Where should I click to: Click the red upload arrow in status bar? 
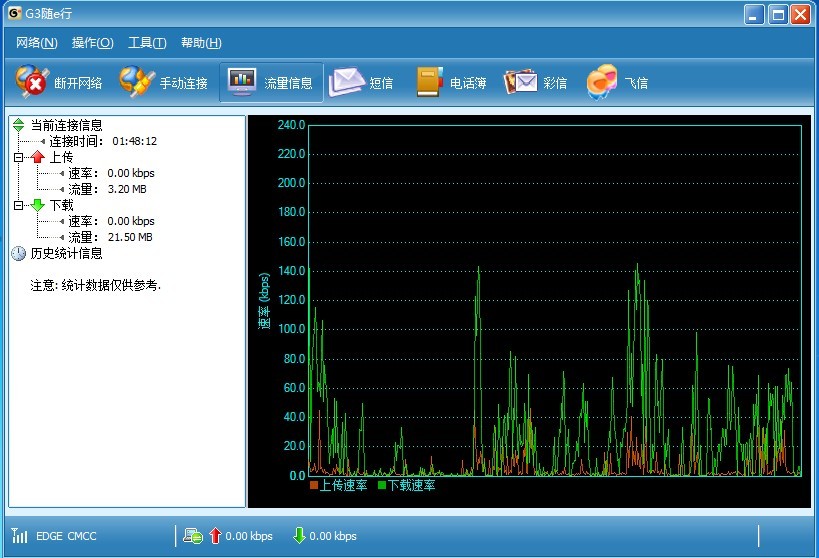pyautogui.click(x=215, y=536)
